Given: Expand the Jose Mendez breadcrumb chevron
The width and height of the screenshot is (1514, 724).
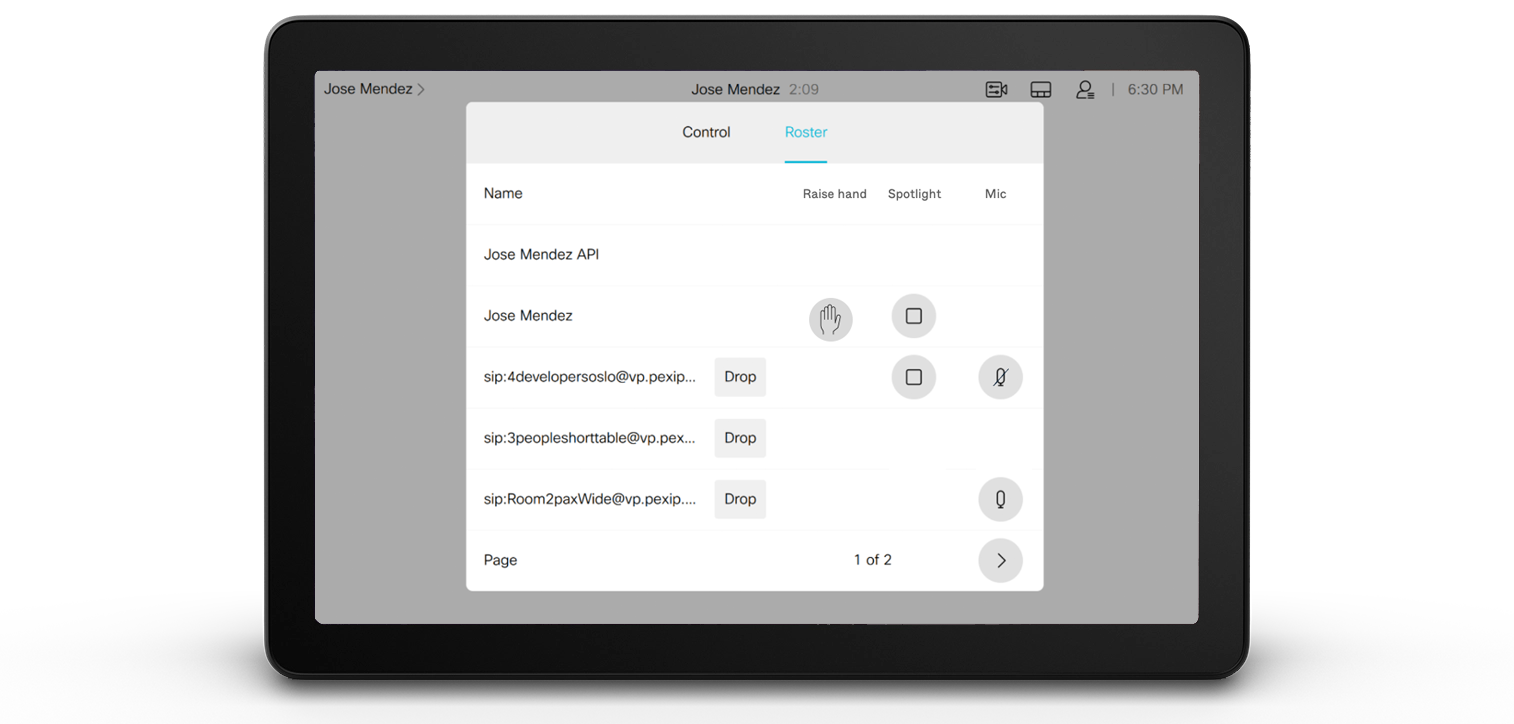Looking at the screenshot, I should [419, 88].
